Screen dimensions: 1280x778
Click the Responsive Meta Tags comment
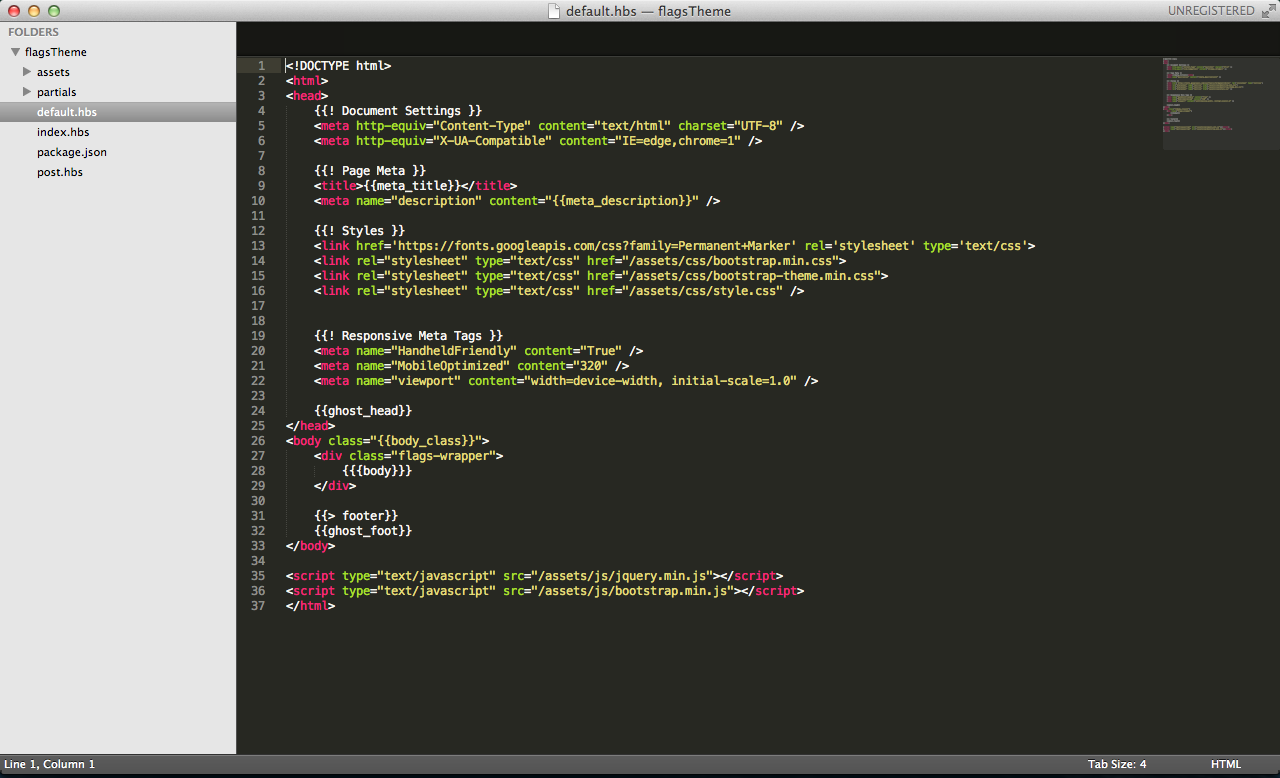[408, 336]
